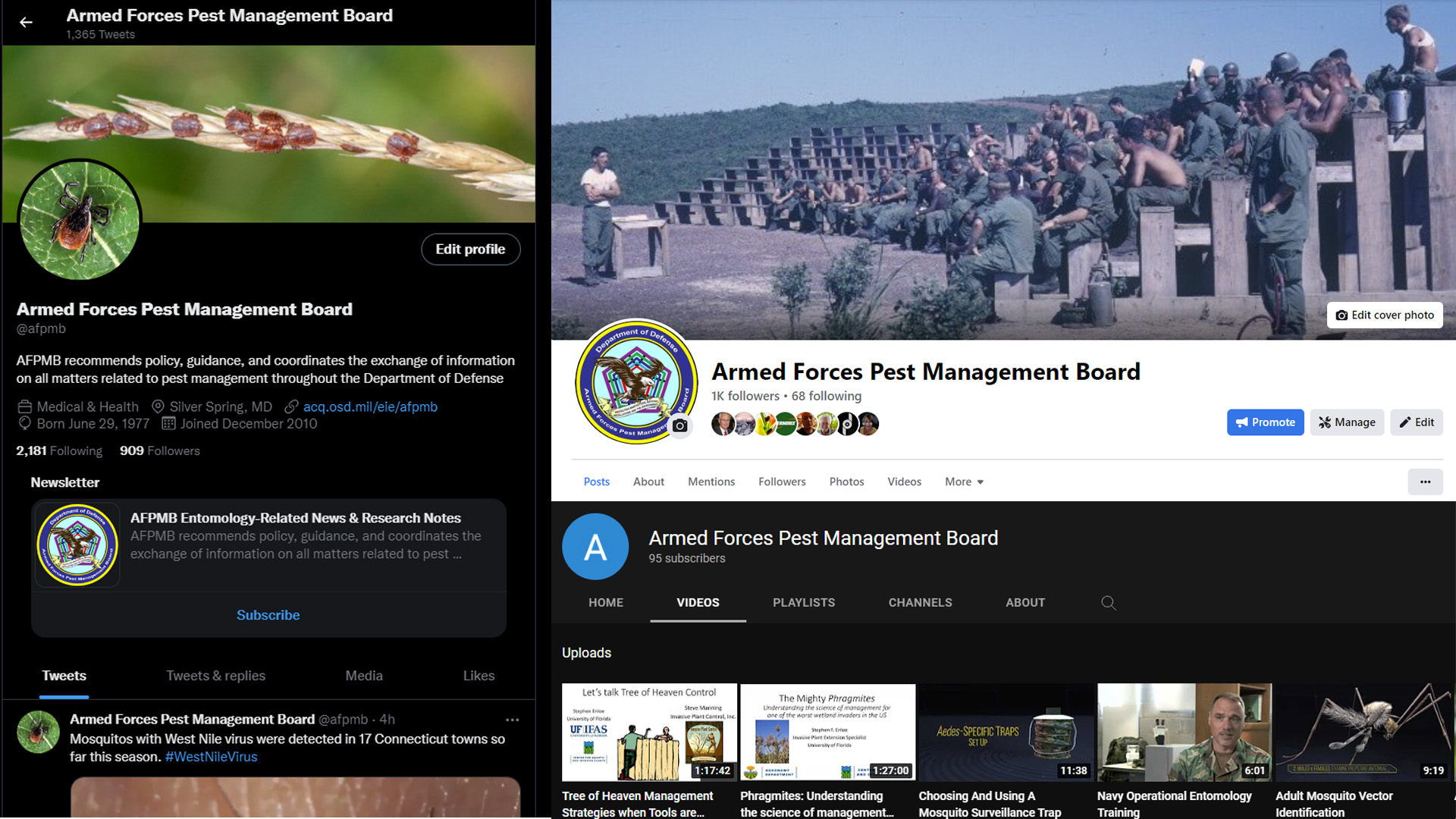Play Tree of Heaven video thumbnail
1456x819 pixels.
click(x=649, y=733)
